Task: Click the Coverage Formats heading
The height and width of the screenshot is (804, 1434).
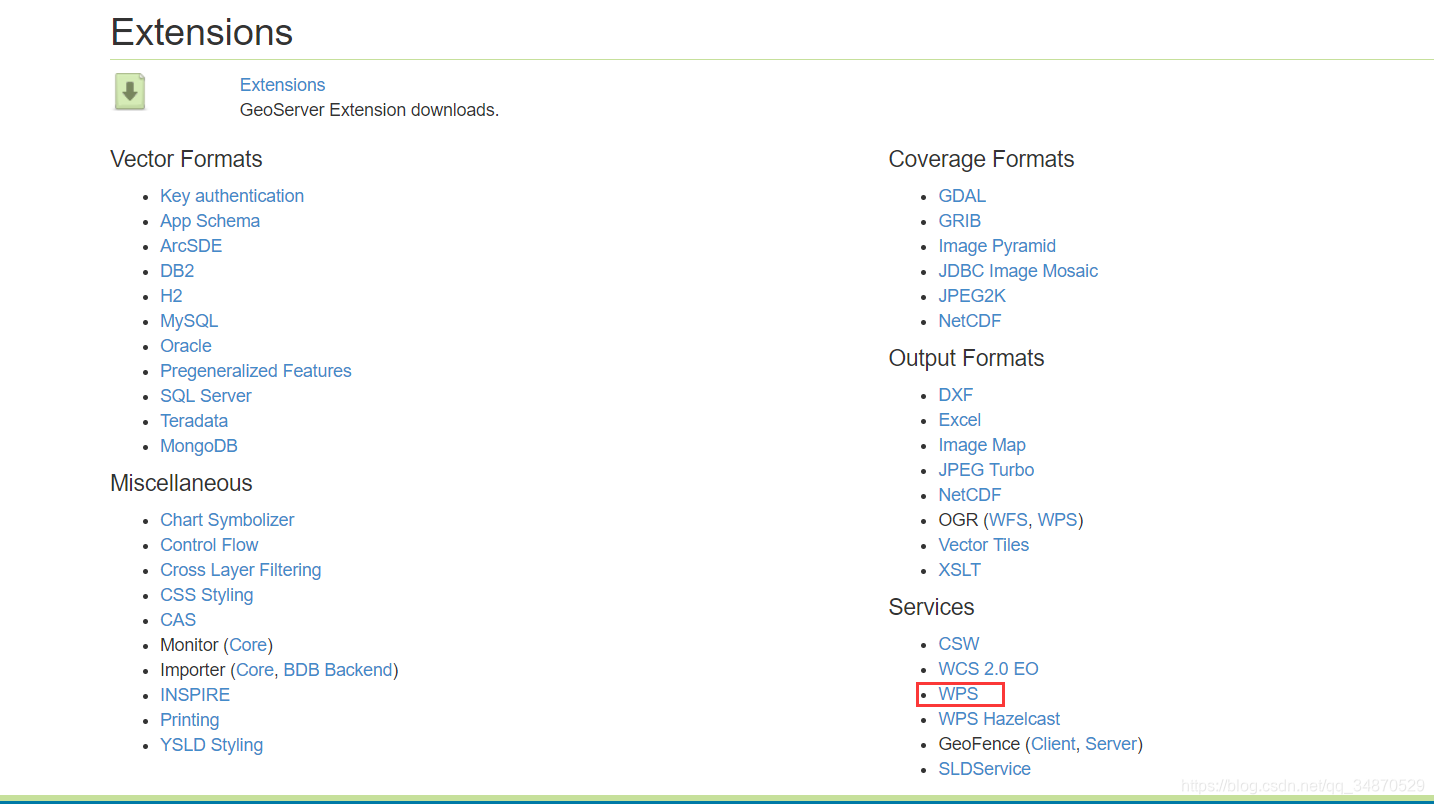Action: click(x=981, y=159)
